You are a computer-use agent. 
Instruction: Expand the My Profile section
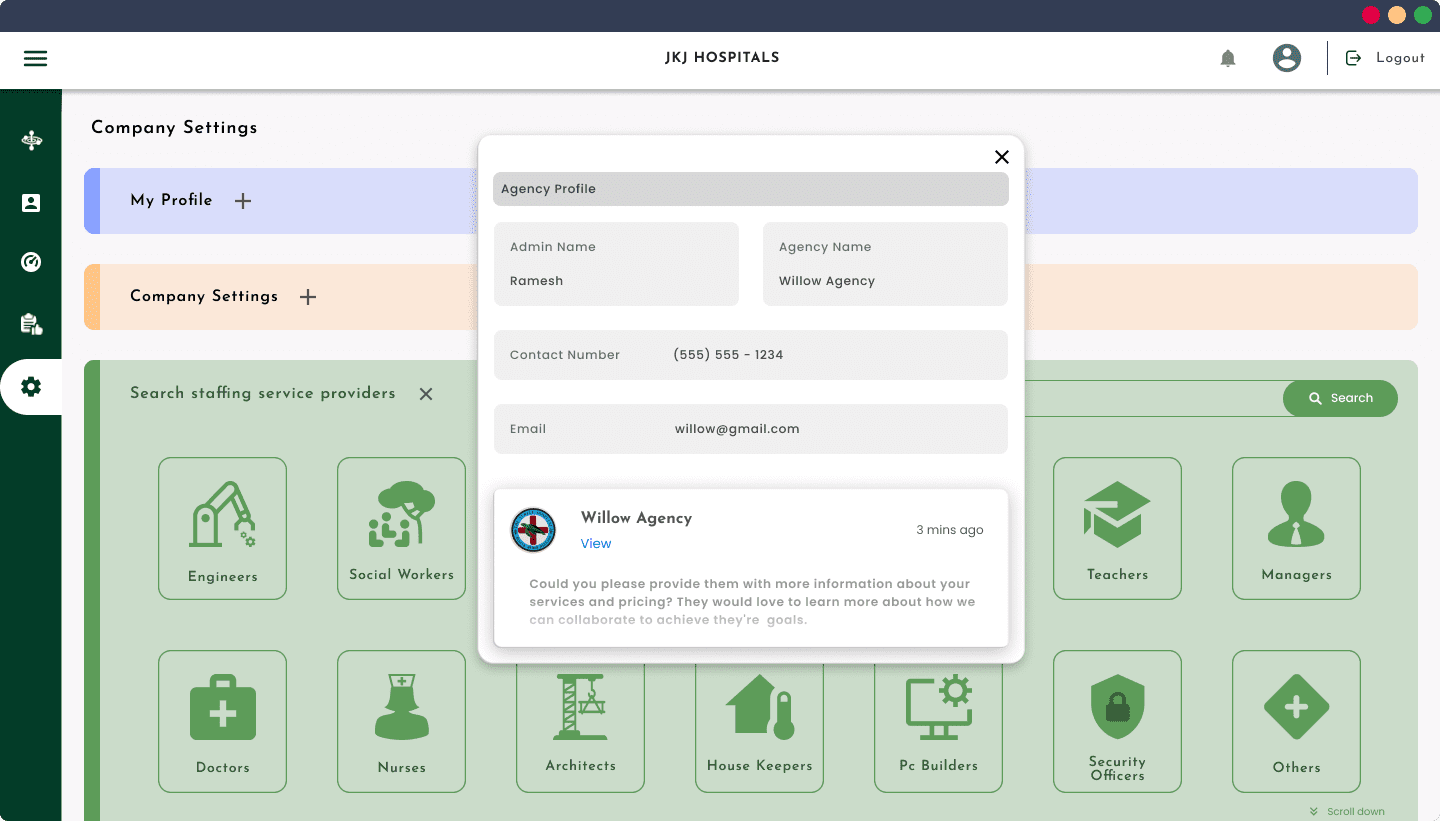(243, 201)
